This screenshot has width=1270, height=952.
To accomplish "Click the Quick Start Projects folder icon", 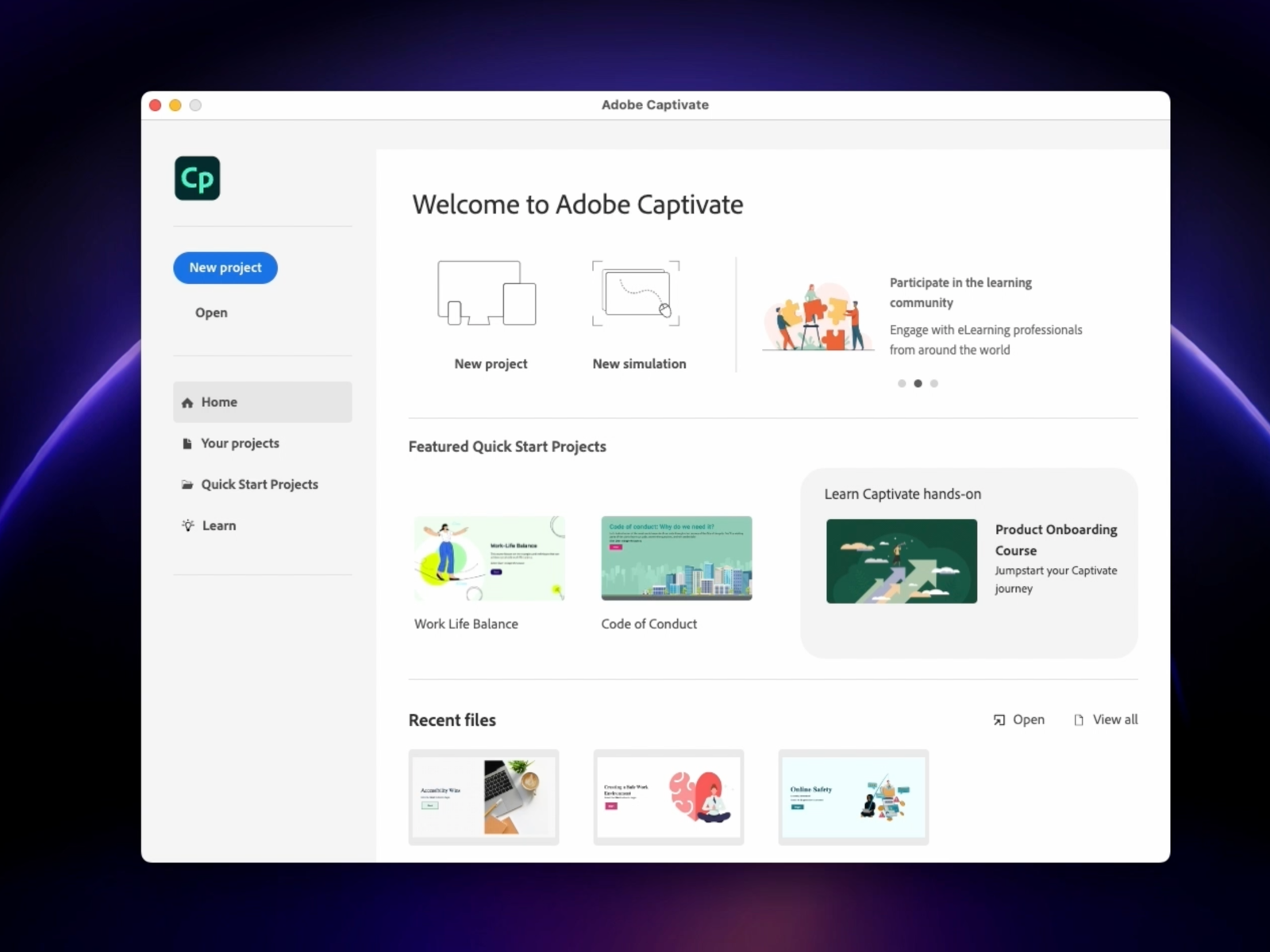I will 187,485.
